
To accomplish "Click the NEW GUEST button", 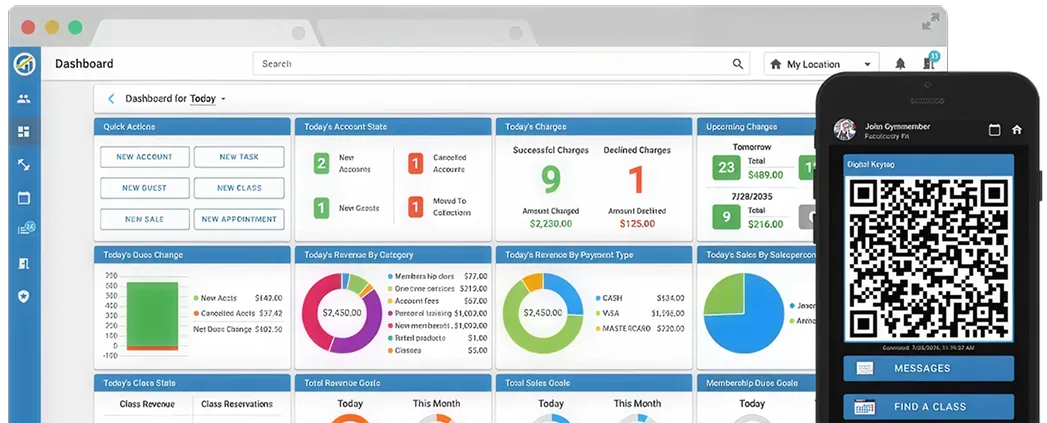I will coord(145,188).
